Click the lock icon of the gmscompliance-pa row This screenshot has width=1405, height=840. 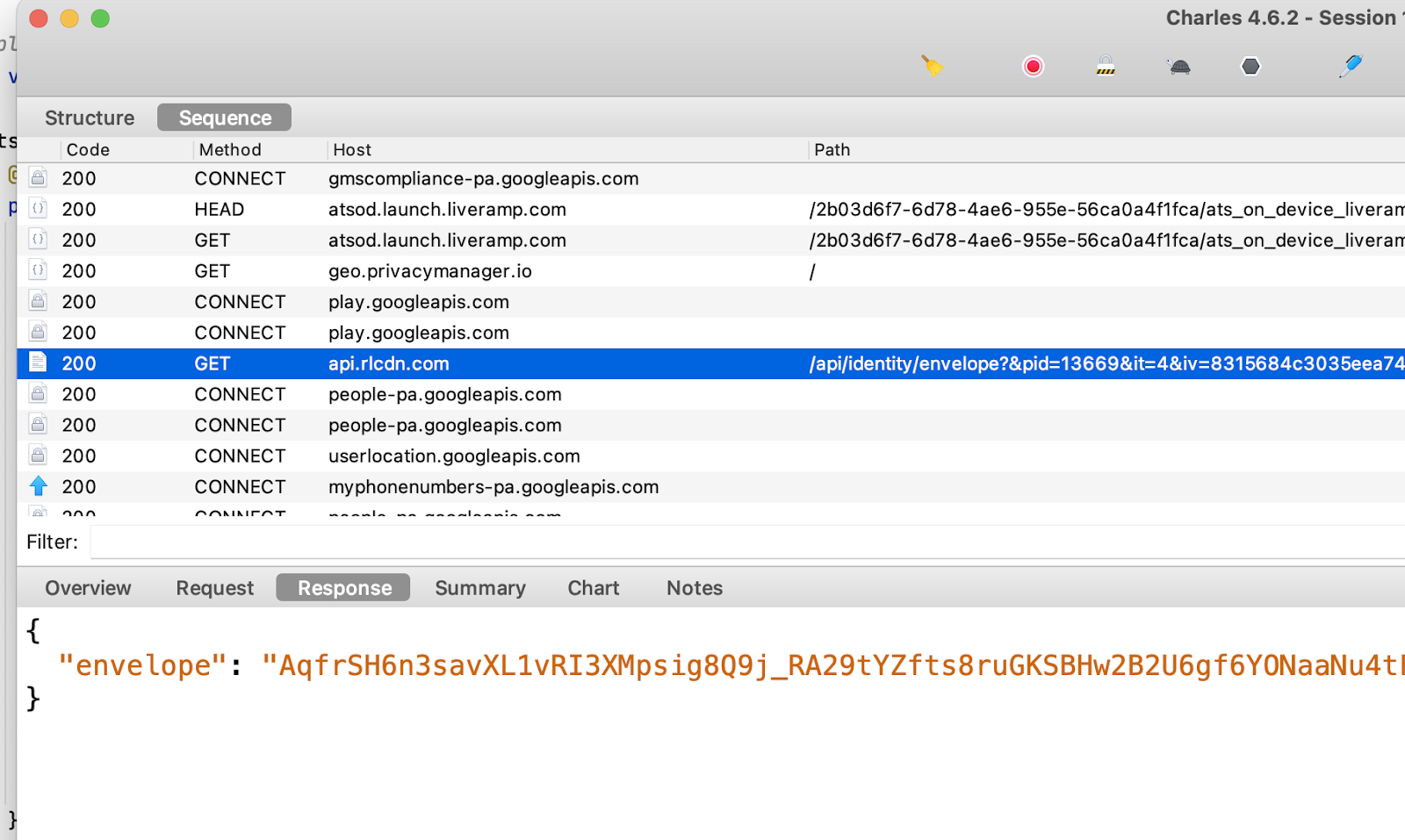38,178
